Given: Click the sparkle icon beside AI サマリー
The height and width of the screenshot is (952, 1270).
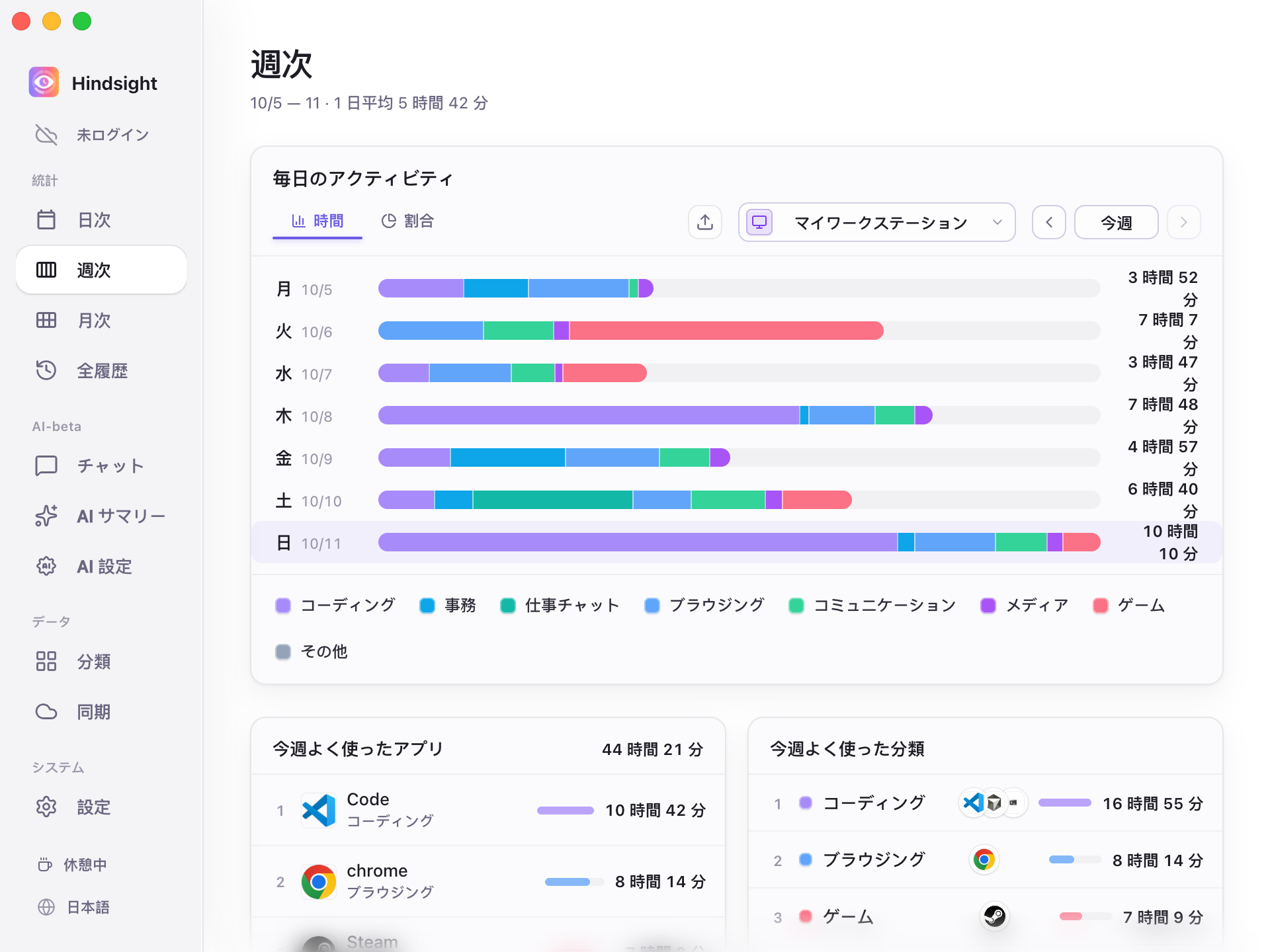Looking at the screenshot, I should point(46,516).
